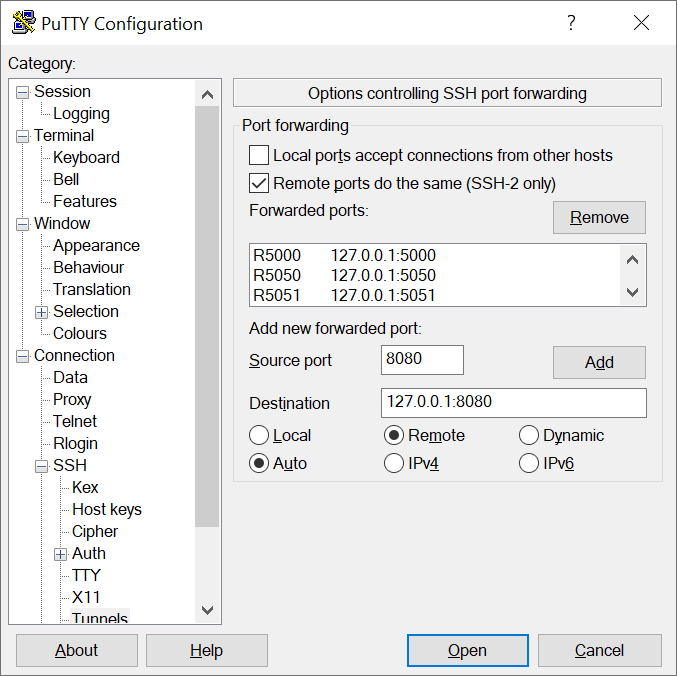Viewport: 677px width, 676px height.
Task: Click the Remove button
Action: tap(599, 218)
